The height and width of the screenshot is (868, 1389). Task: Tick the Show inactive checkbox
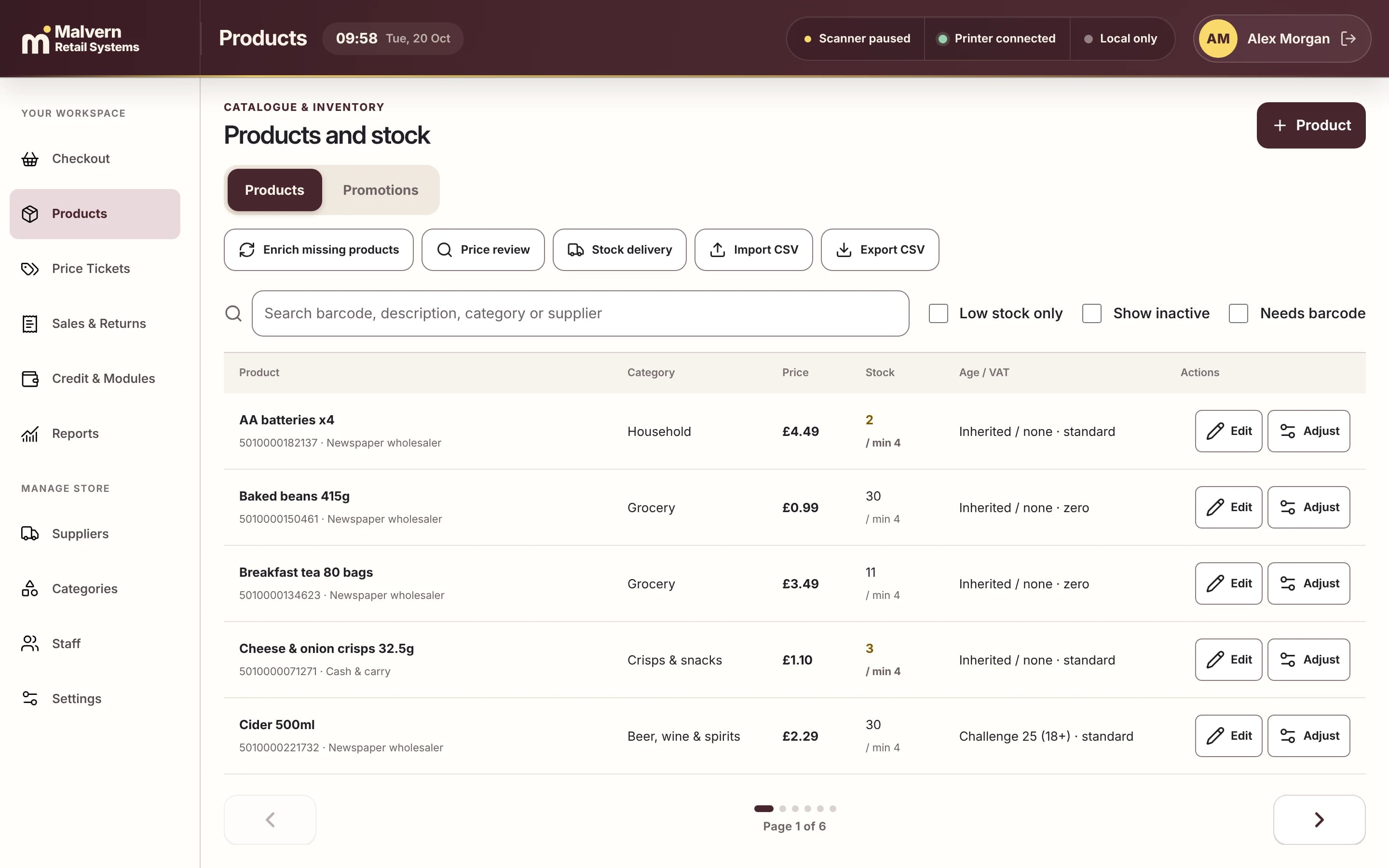(x=1092, y=313)
